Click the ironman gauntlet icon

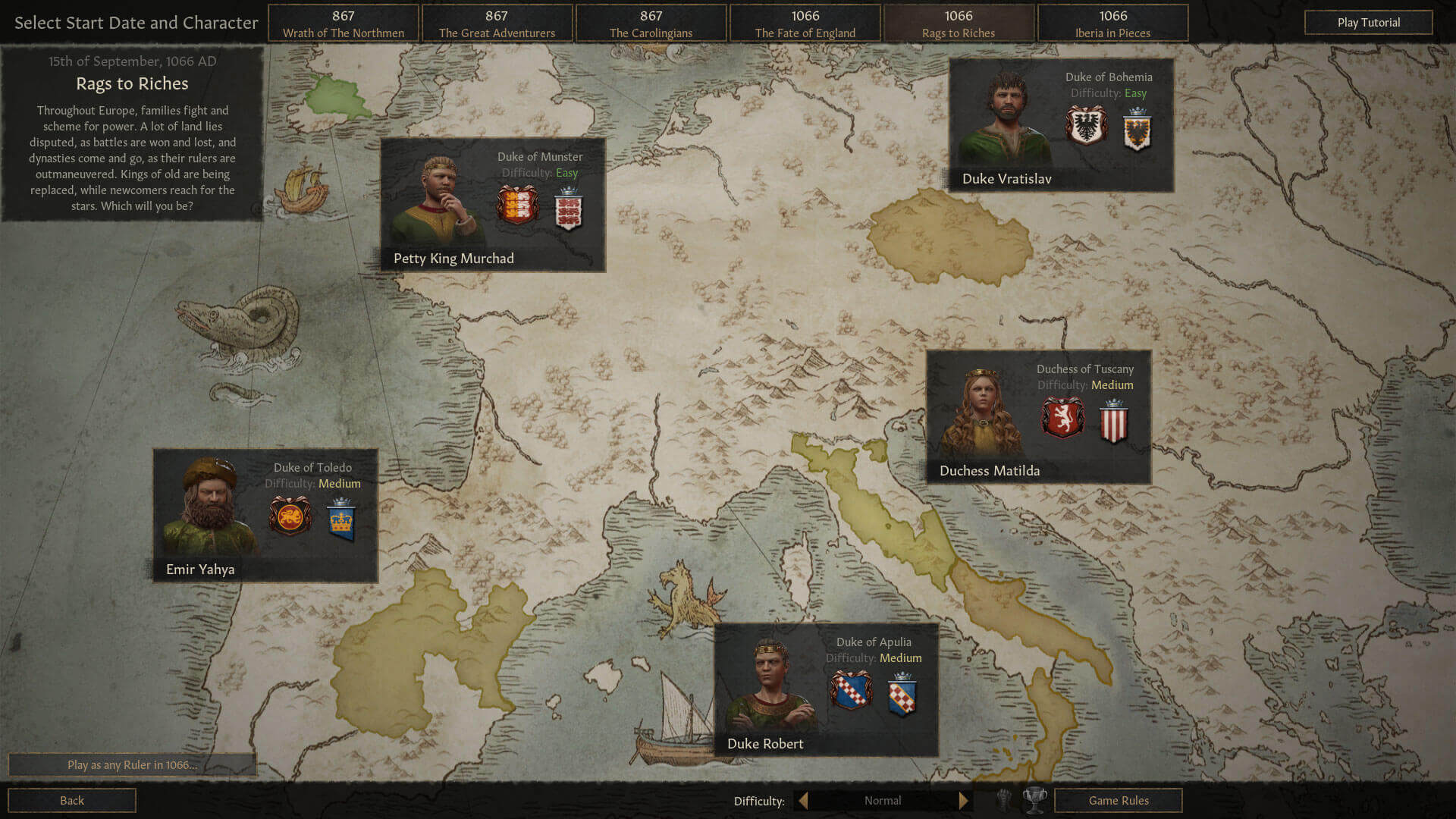click(1004, 800)
